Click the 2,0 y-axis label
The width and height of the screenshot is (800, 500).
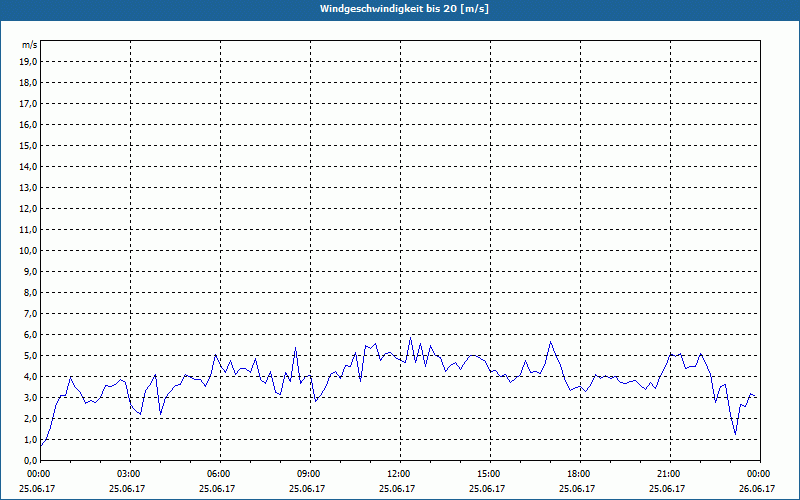click(31, 419)
